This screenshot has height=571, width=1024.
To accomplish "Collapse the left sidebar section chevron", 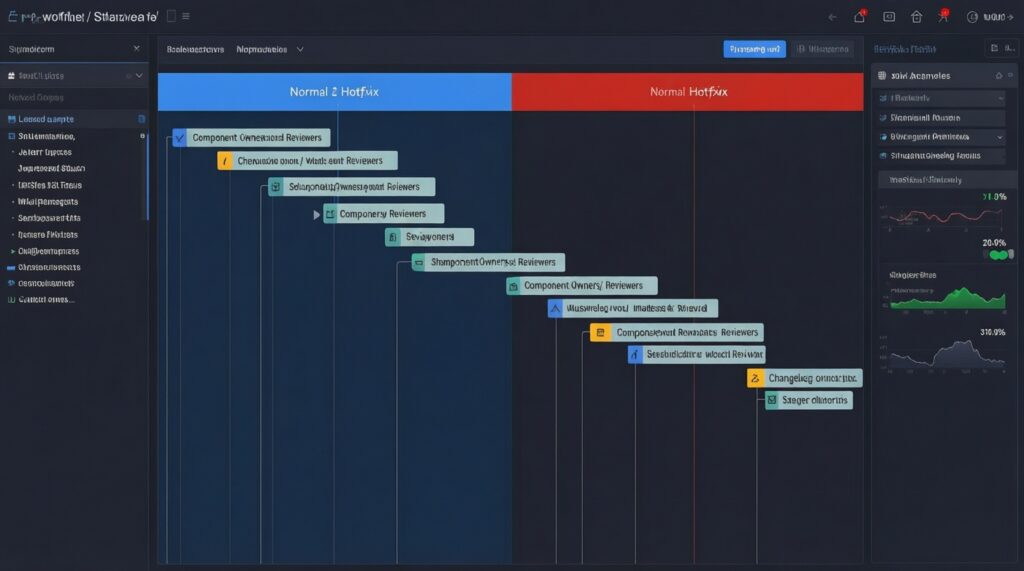I will click(x=138, y=75).
